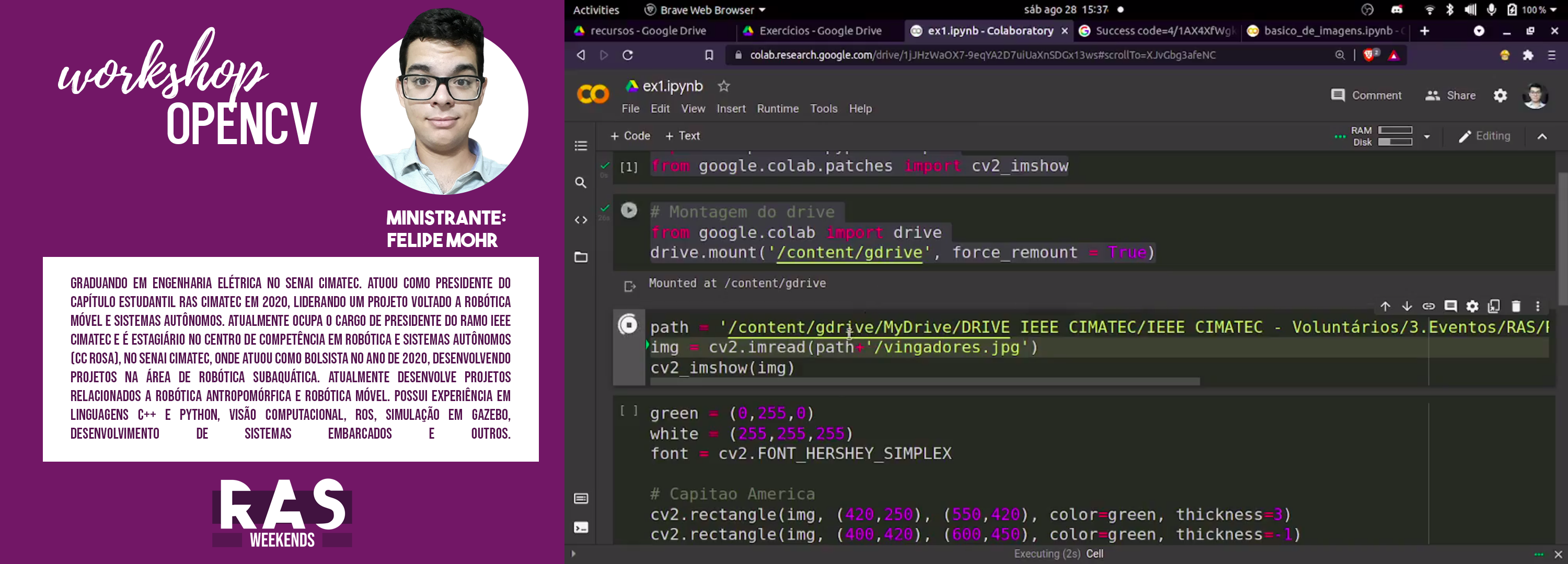This screenshot has height=564, width=1568.
Task: Bookmark this page in address bar
Action: (709, 55)
